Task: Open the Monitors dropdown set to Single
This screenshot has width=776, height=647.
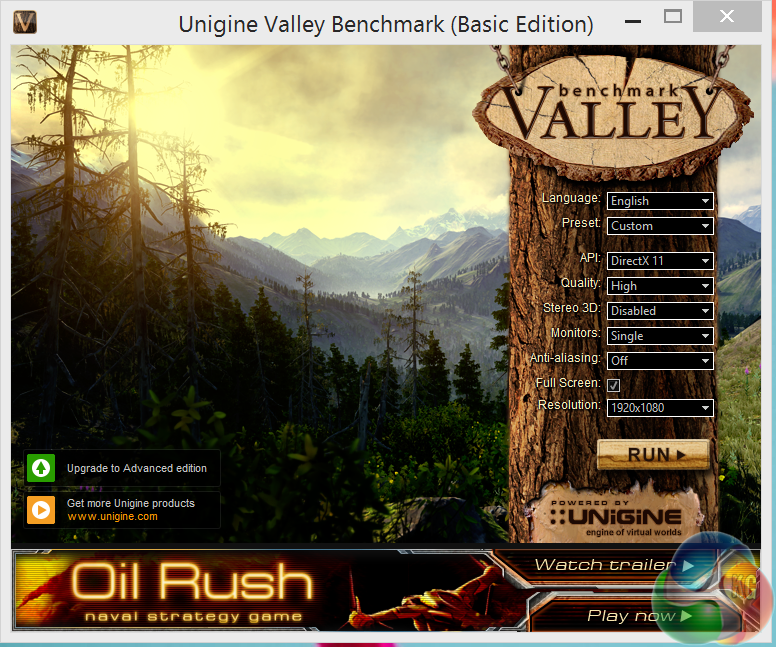Action: click(x=660, y=336)
